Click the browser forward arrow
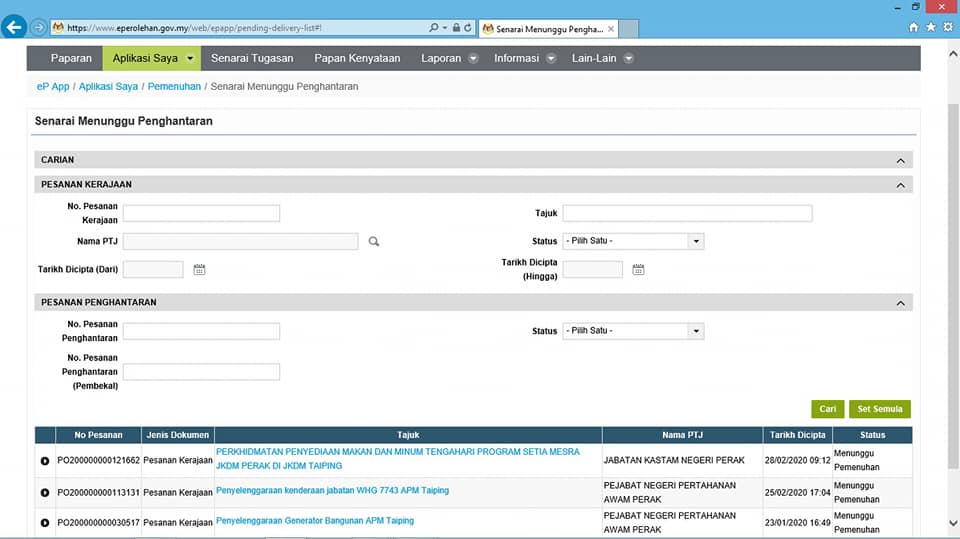This screenshot has height=539, width=960. (39, 28)
